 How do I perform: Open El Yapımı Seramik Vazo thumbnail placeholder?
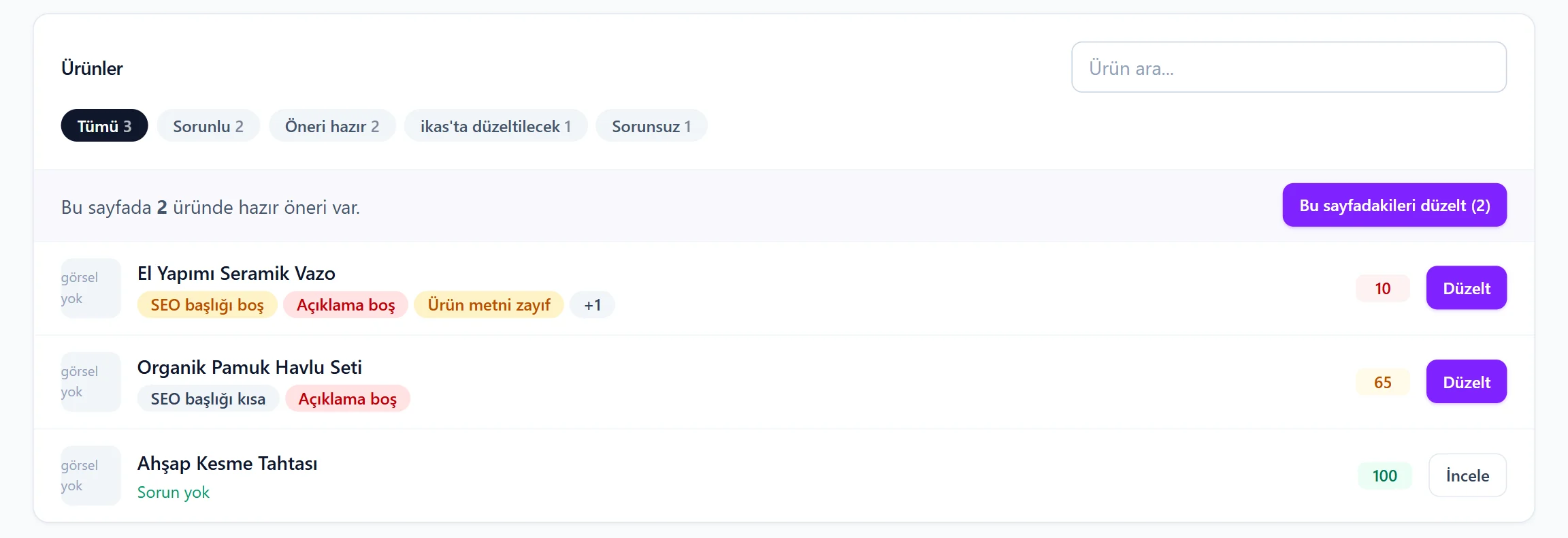point(91,288)
